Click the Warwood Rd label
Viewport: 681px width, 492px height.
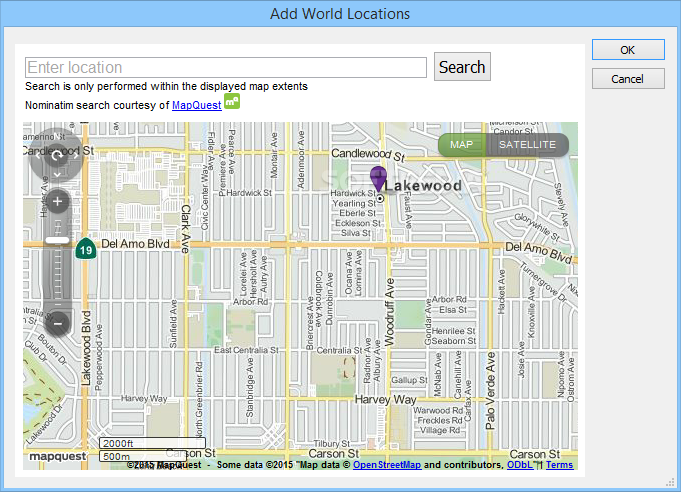click(438, 410)
